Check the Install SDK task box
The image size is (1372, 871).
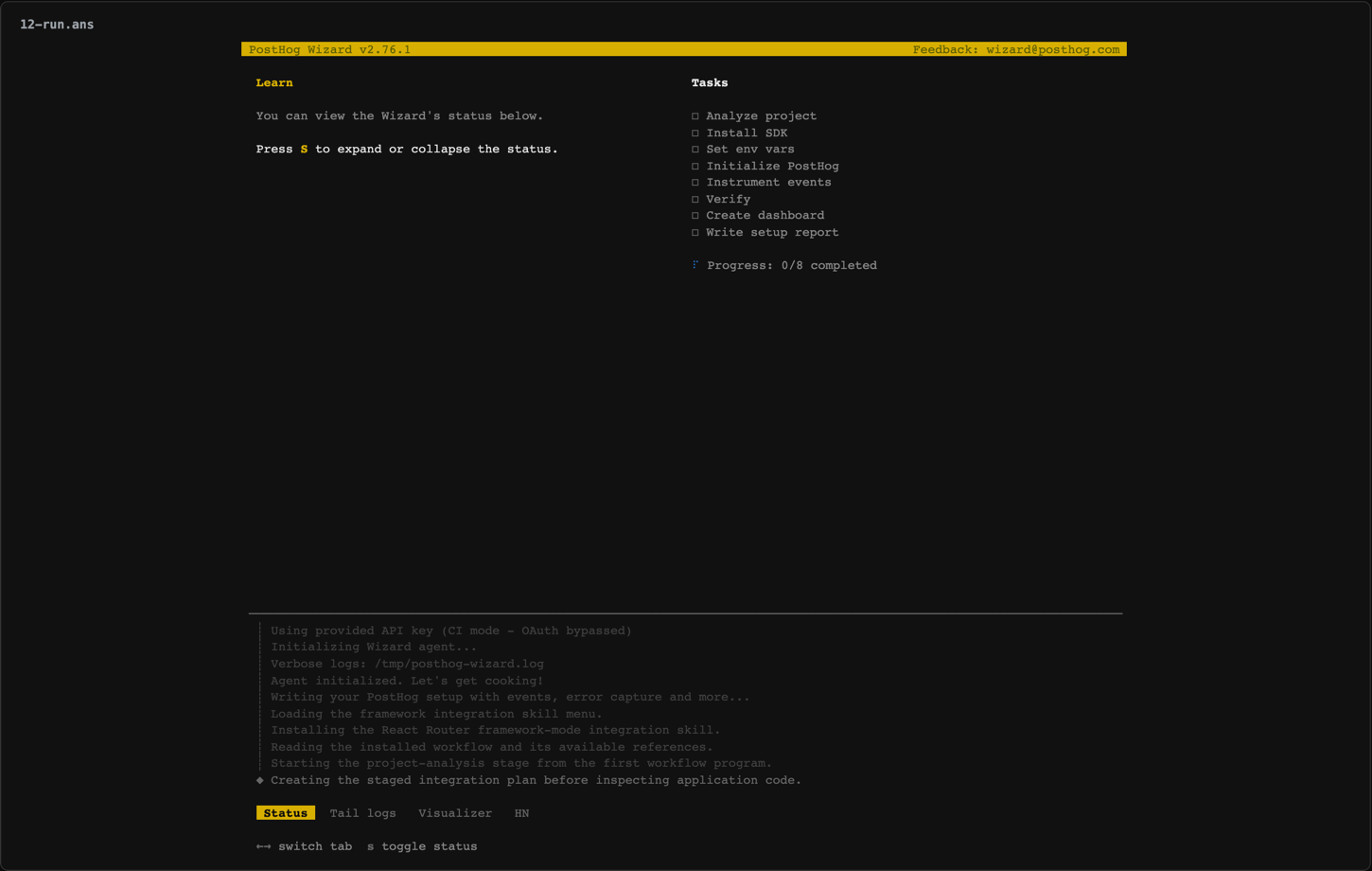(x=695, y=133)
